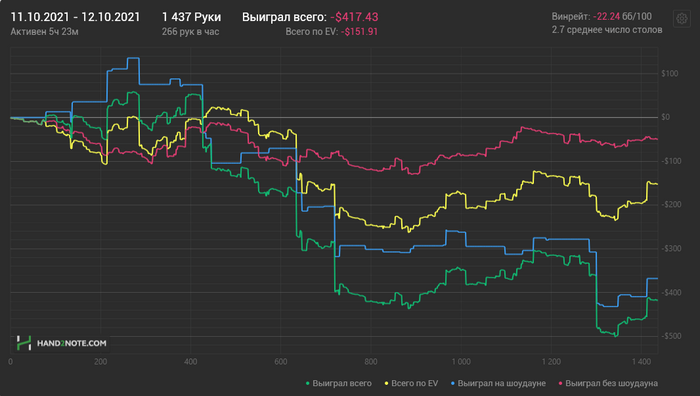This screenshot has height=396, width=700.
Task: Click the -$500 y-axis label
Action: 670,336
